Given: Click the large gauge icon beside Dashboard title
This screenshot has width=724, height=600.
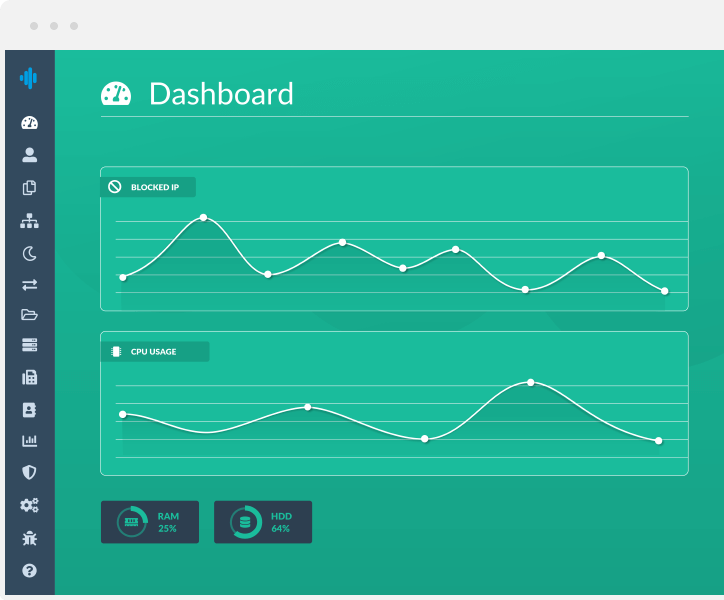Looking at the screenshot, I should tap(116, 94).
